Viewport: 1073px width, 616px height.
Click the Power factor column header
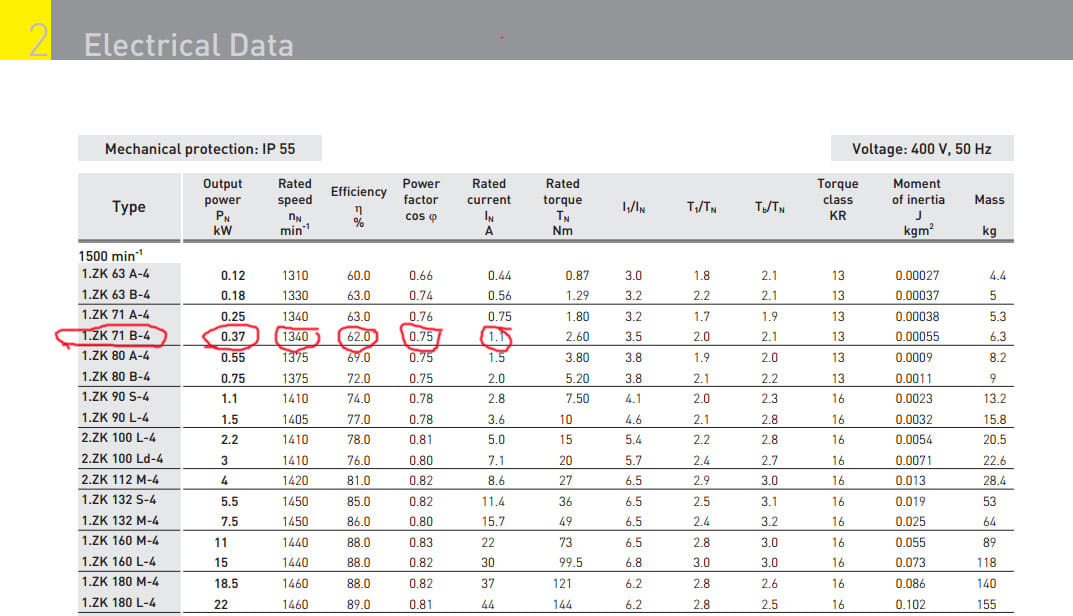click(x=421, y=200)
